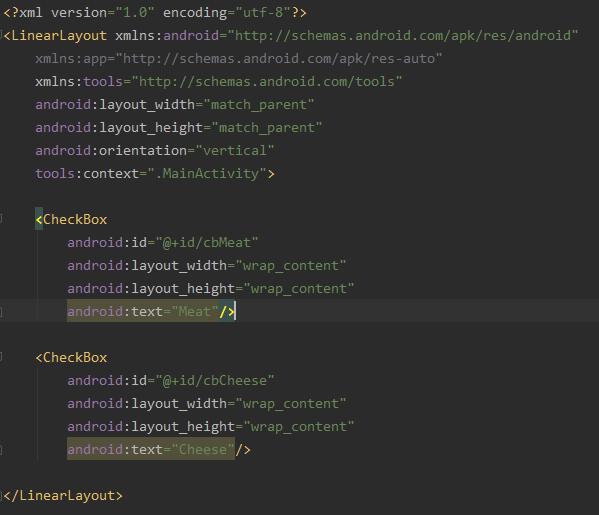Click the greyed xmlns:app res-auto line

tap(239, 58)
